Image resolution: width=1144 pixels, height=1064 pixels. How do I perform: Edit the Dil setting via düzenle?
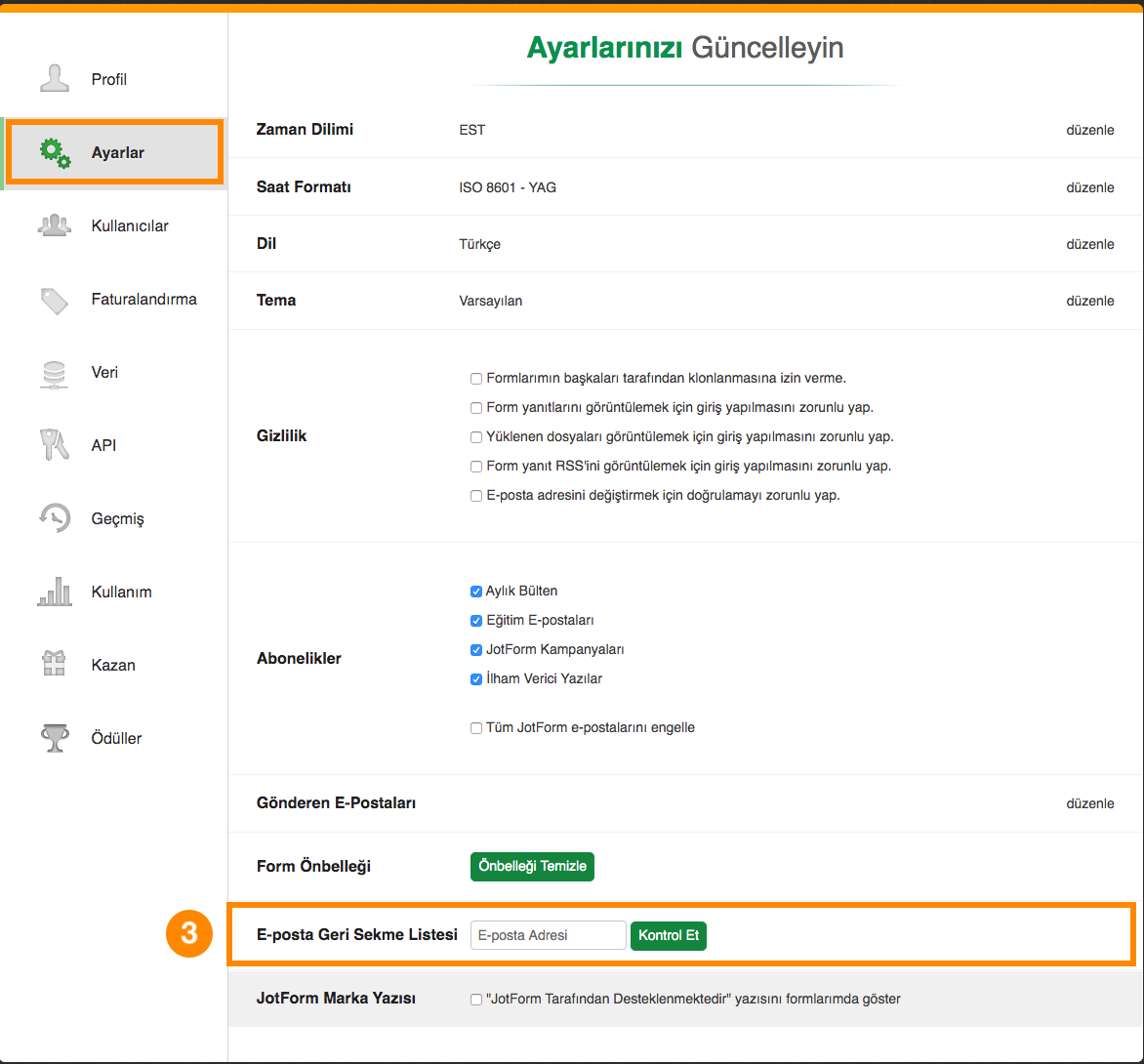(1089, 244)
